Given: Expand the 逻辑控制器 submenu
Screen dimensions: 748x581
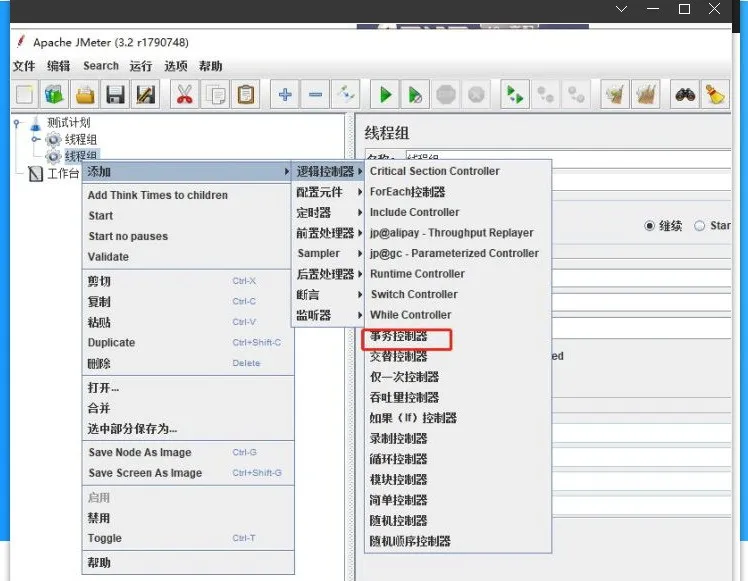Looking at the screenshot, I should 328,171.
